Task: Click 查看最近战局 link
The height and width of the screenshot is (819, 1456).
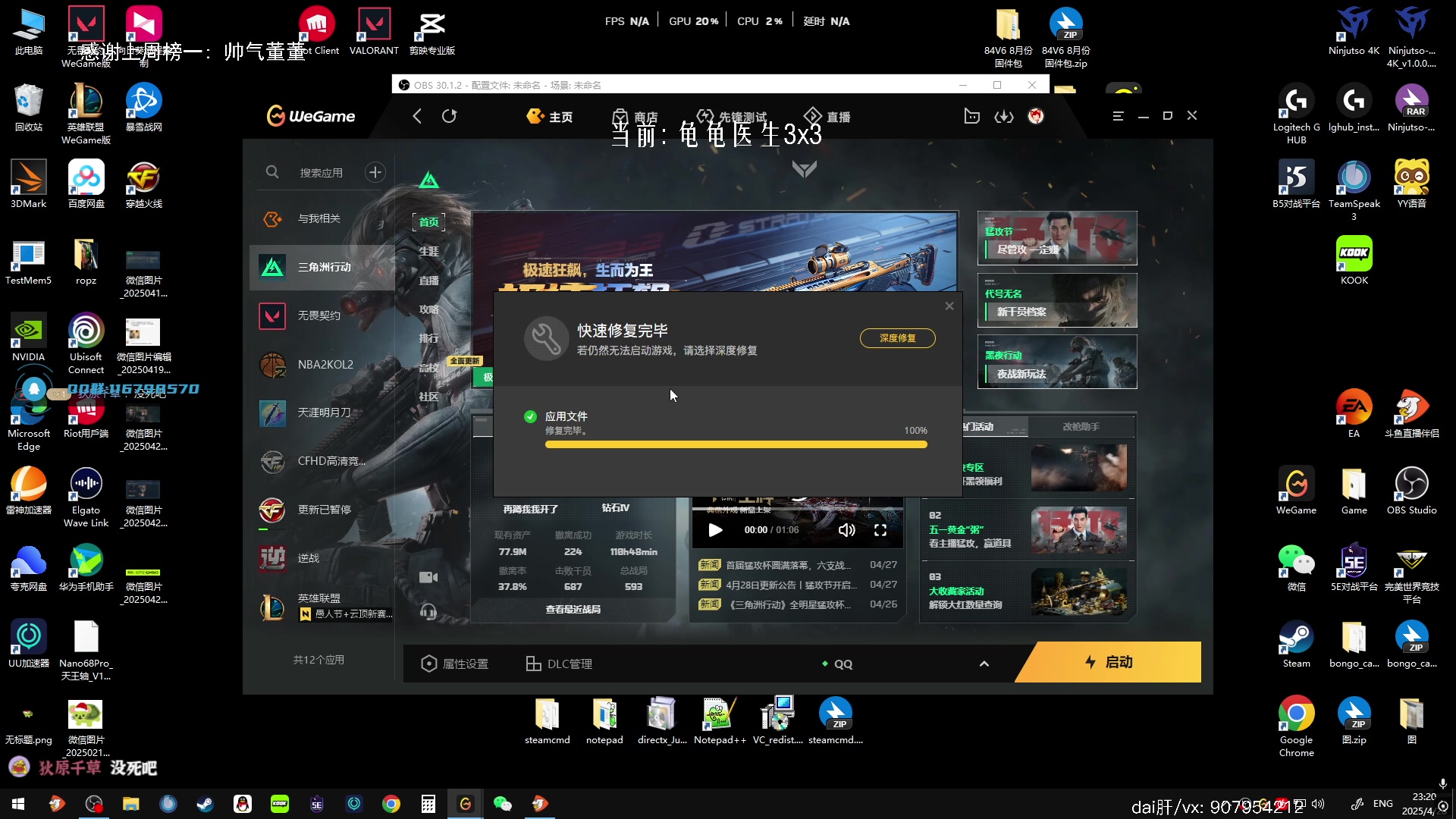Action: (573, 610)
